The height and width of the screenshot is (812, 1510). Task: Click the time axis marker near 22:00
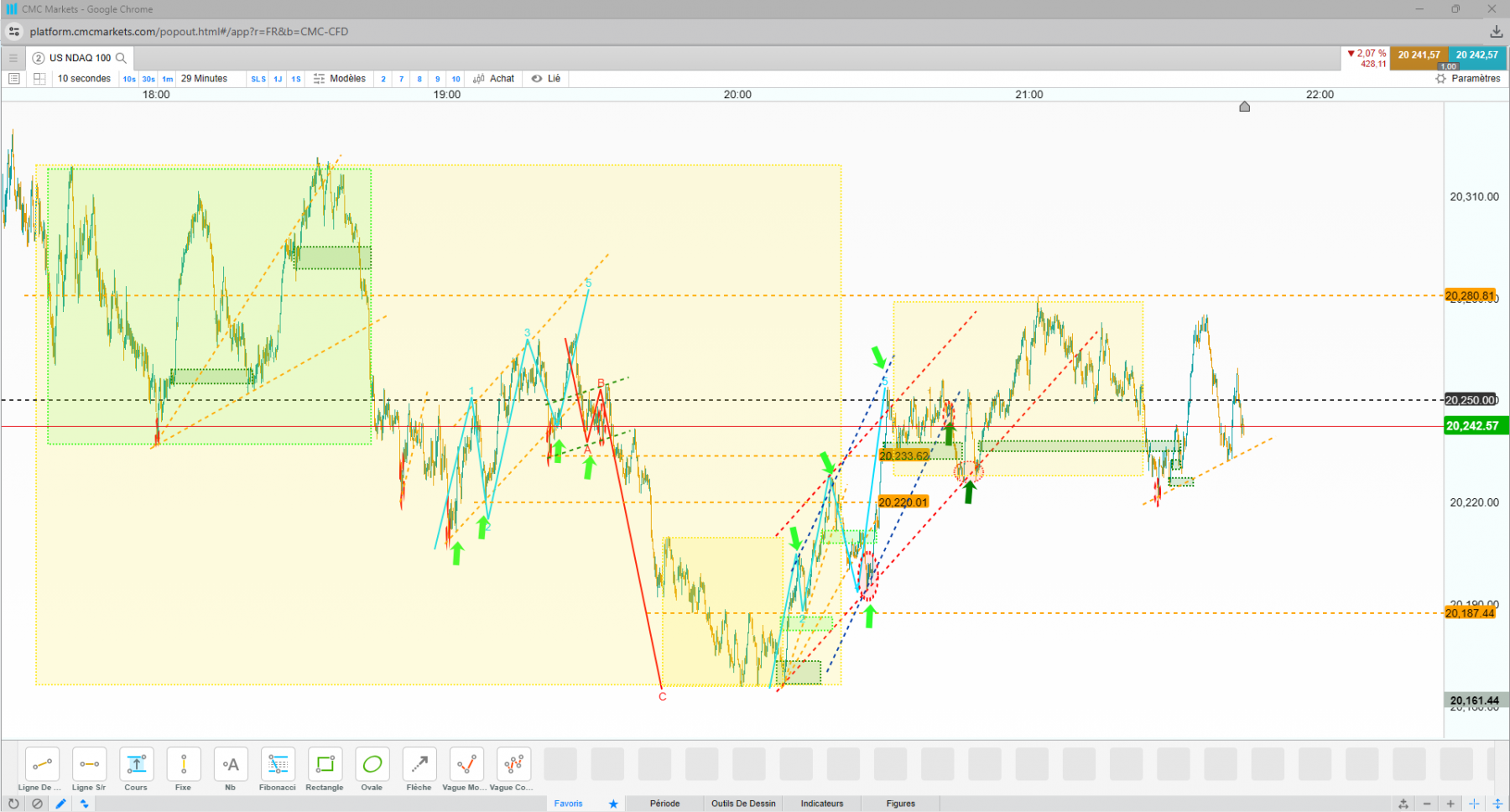(x=1245, y=107)
